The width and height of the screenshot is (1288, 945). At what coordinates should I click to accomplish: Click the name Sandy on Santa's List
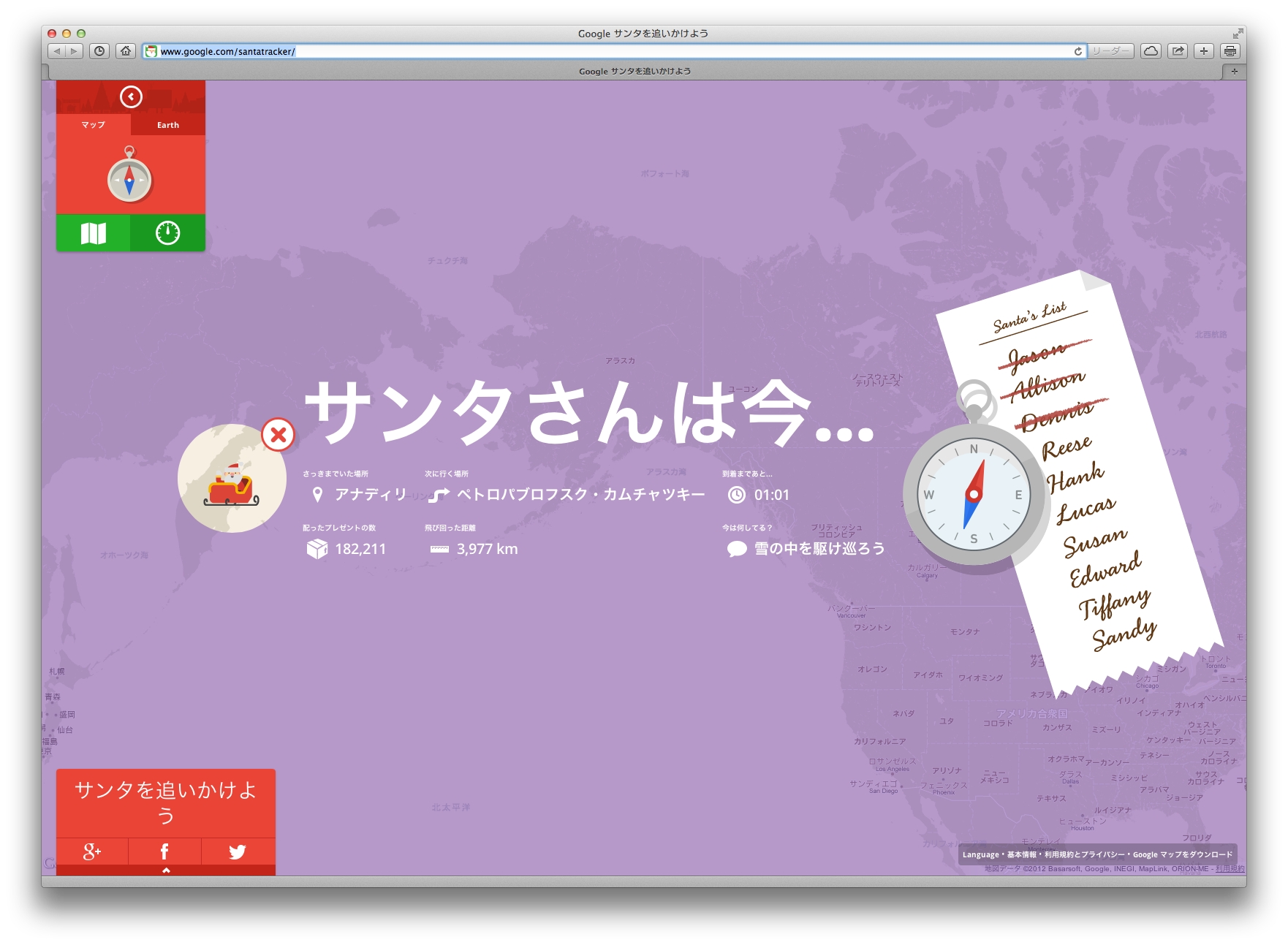[x=1124, y=634]
